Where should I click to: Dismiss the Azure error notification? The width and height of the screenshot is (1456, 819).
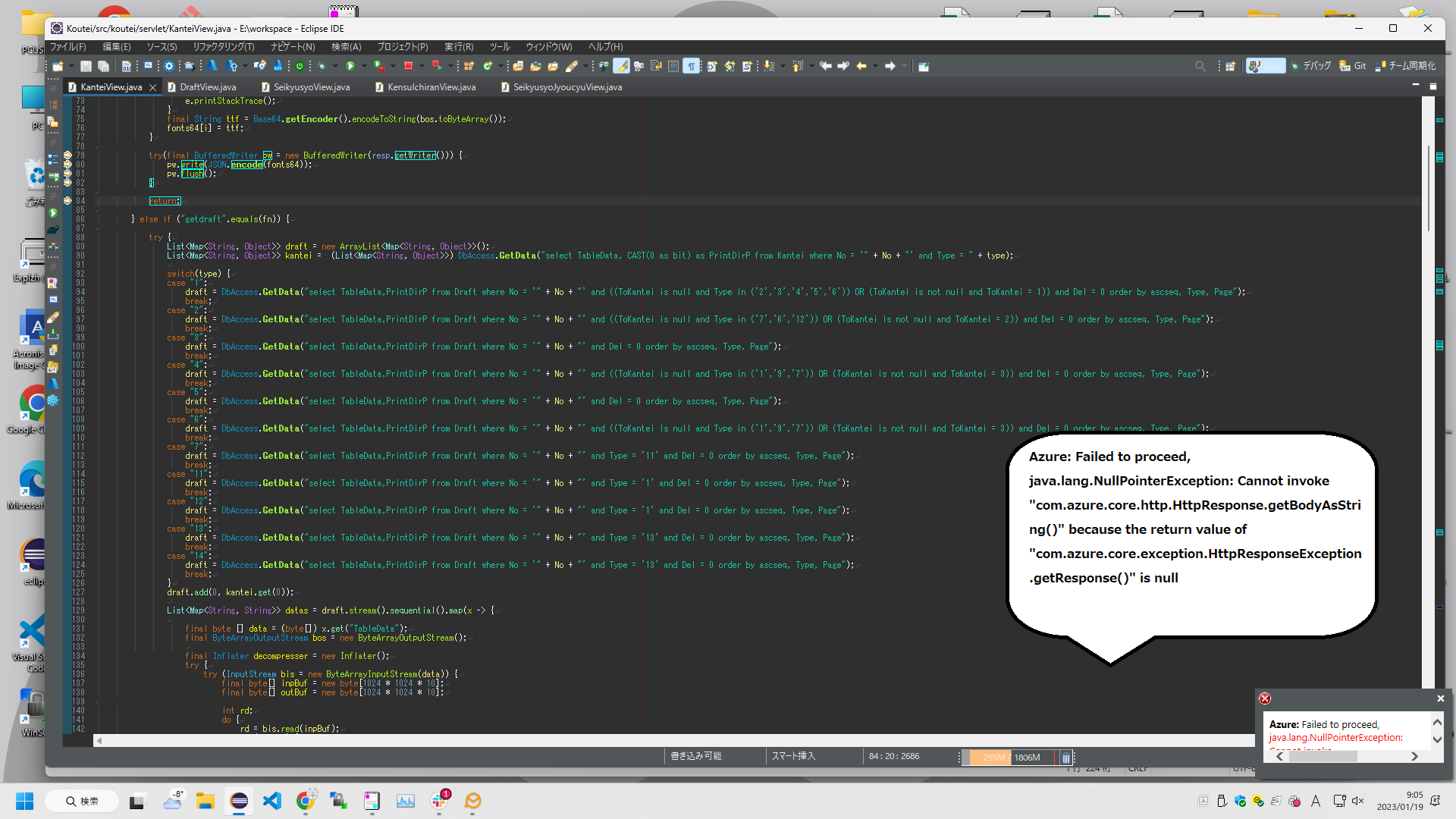[1440, 698]
